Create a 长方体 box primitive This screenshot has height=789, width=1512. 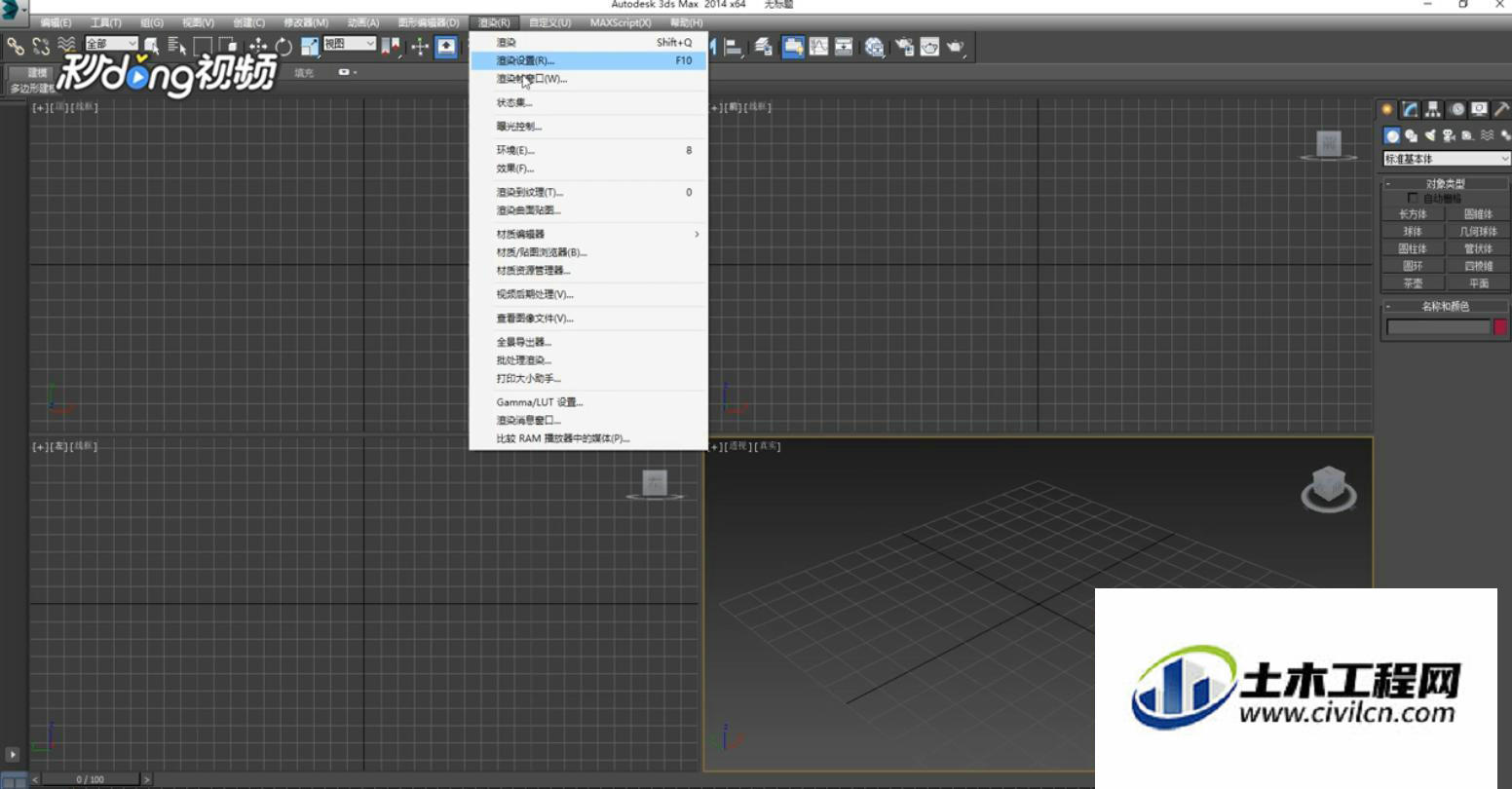coord(1413,214)
